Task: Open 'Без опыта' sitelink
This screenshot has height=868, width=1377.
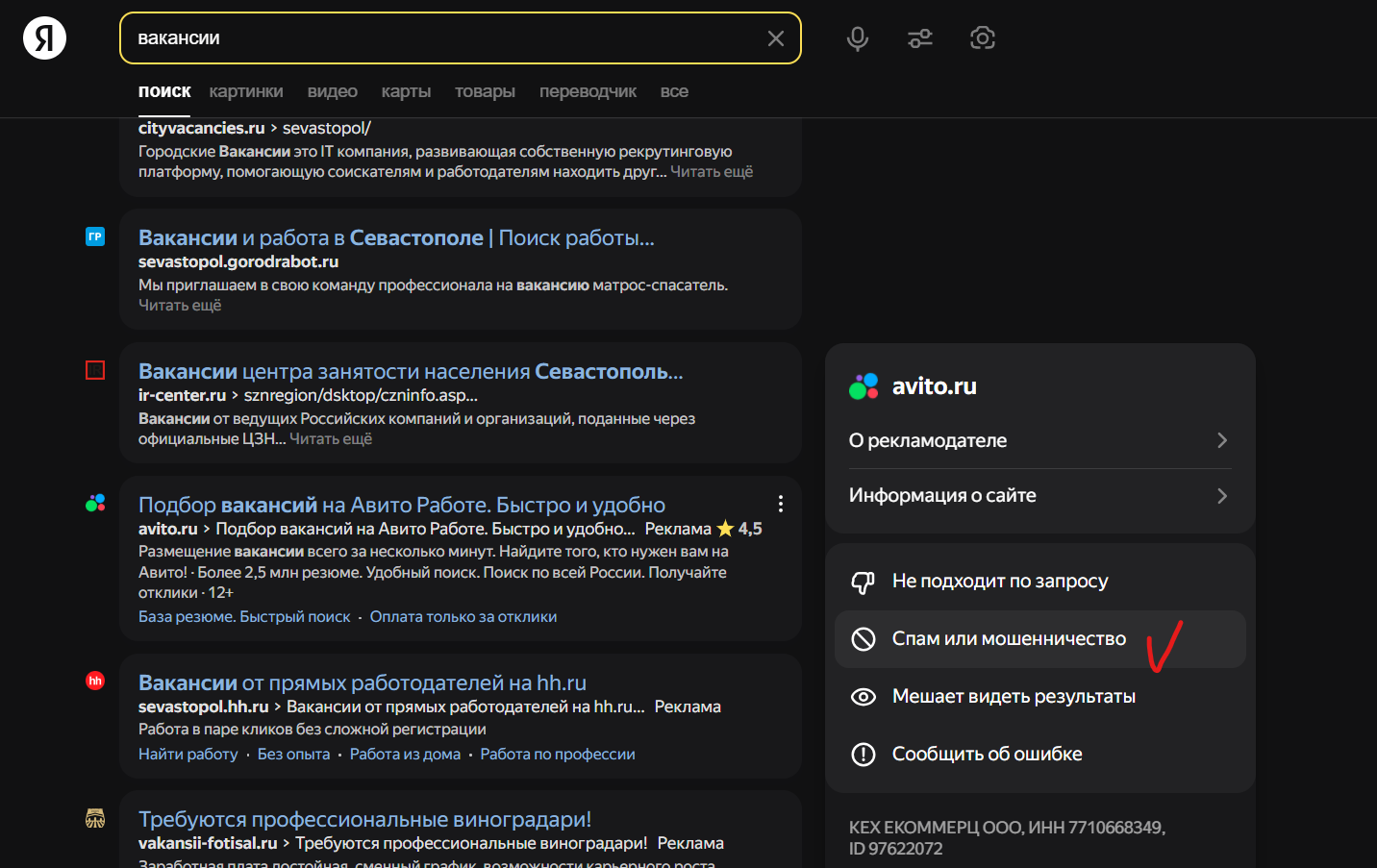Action: point(294,755)
